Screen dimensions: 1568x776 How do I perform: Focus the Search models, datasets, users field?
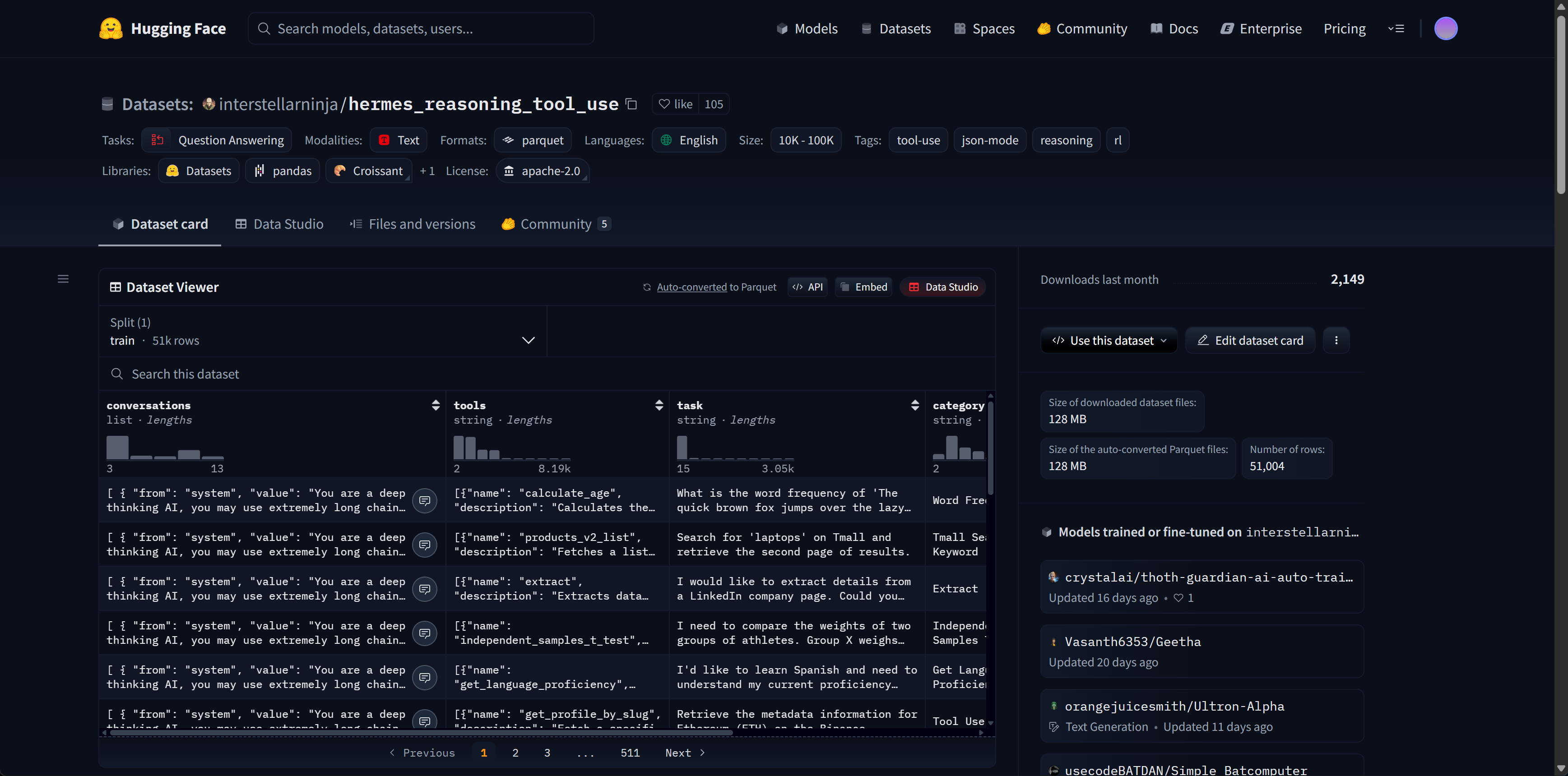coord(421,28)
